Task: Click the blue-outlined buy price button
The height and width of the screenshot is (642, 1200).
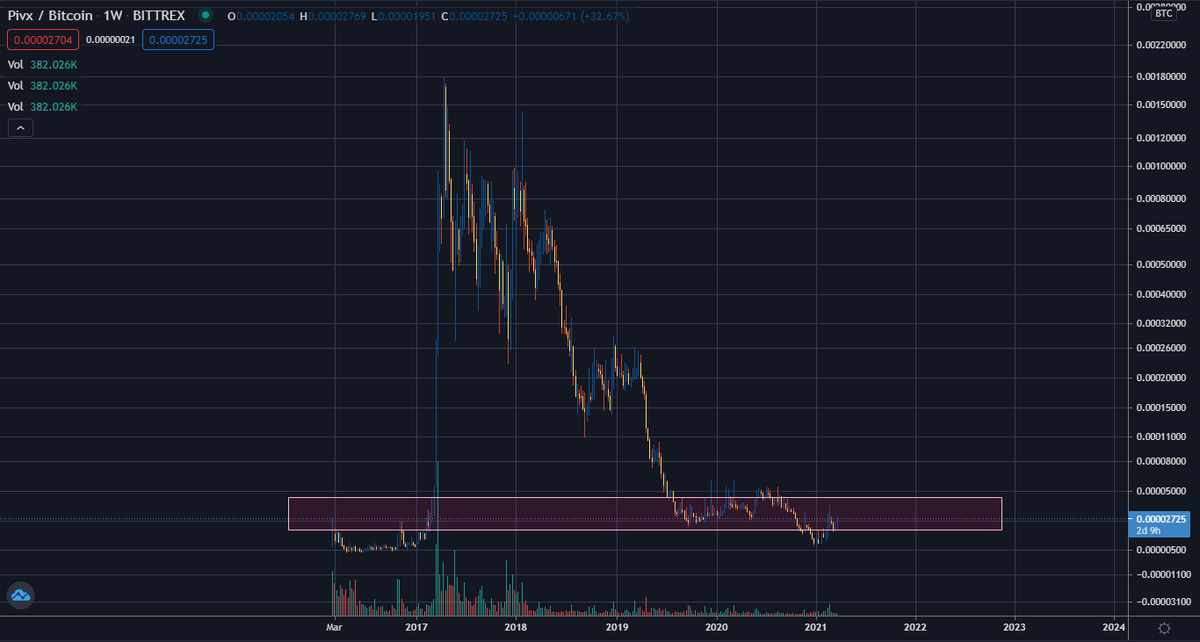Action: point(177,39)
